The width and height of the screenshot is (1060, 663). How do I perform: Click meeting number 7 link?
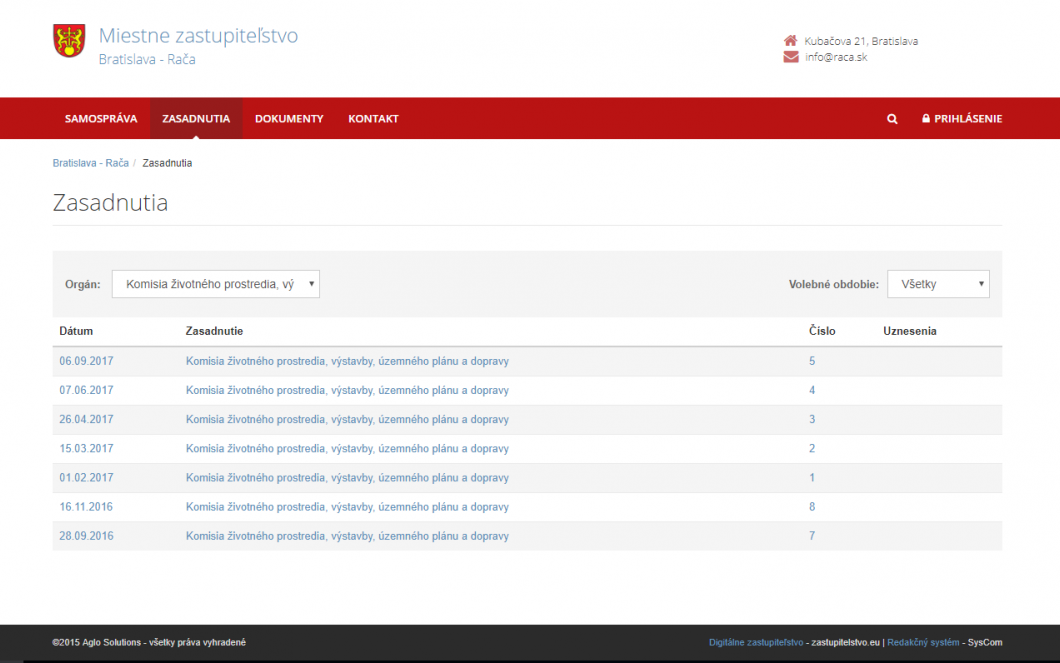coord(812,536)
